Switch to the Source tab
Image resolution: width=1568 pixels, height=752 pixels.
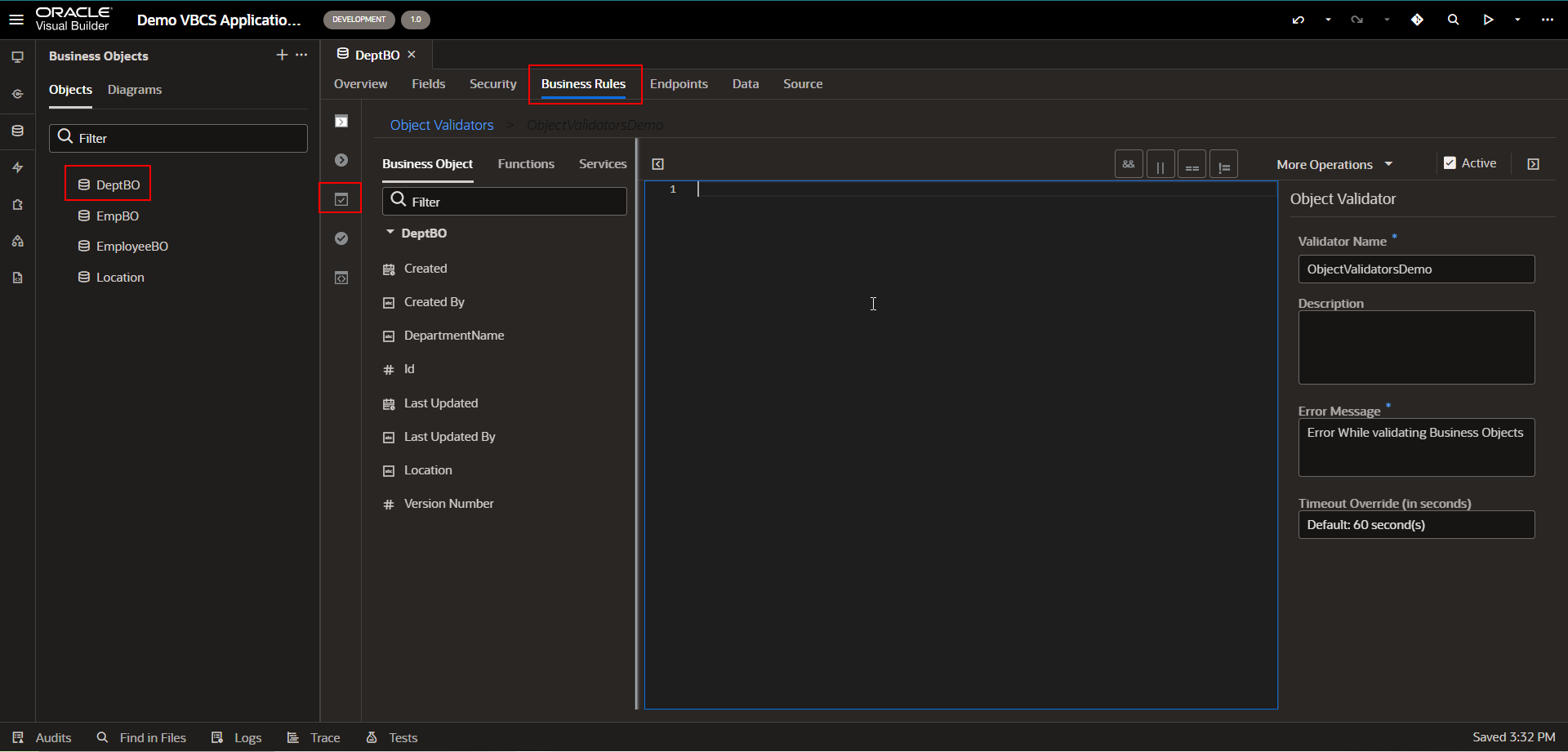pos(803,84)
